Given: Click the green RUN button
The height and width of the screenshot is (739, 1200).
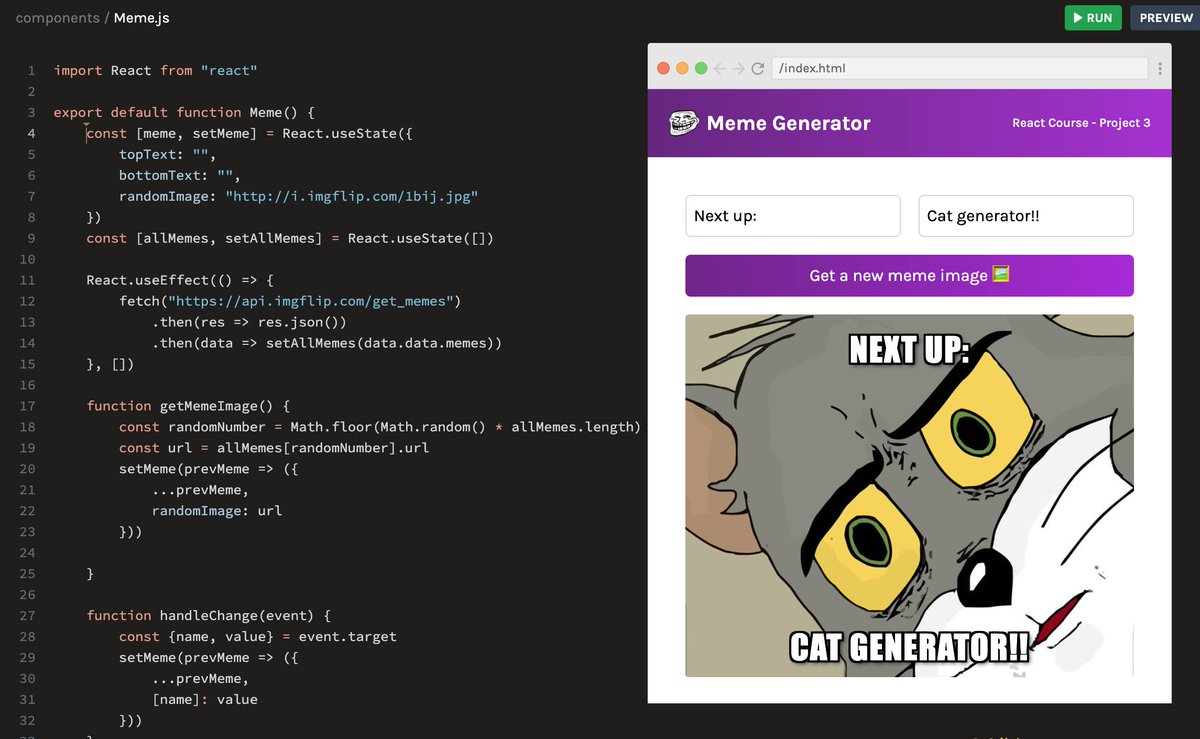Looking at the screenshot, I should pyautogui.click(x=1093, y=17).
